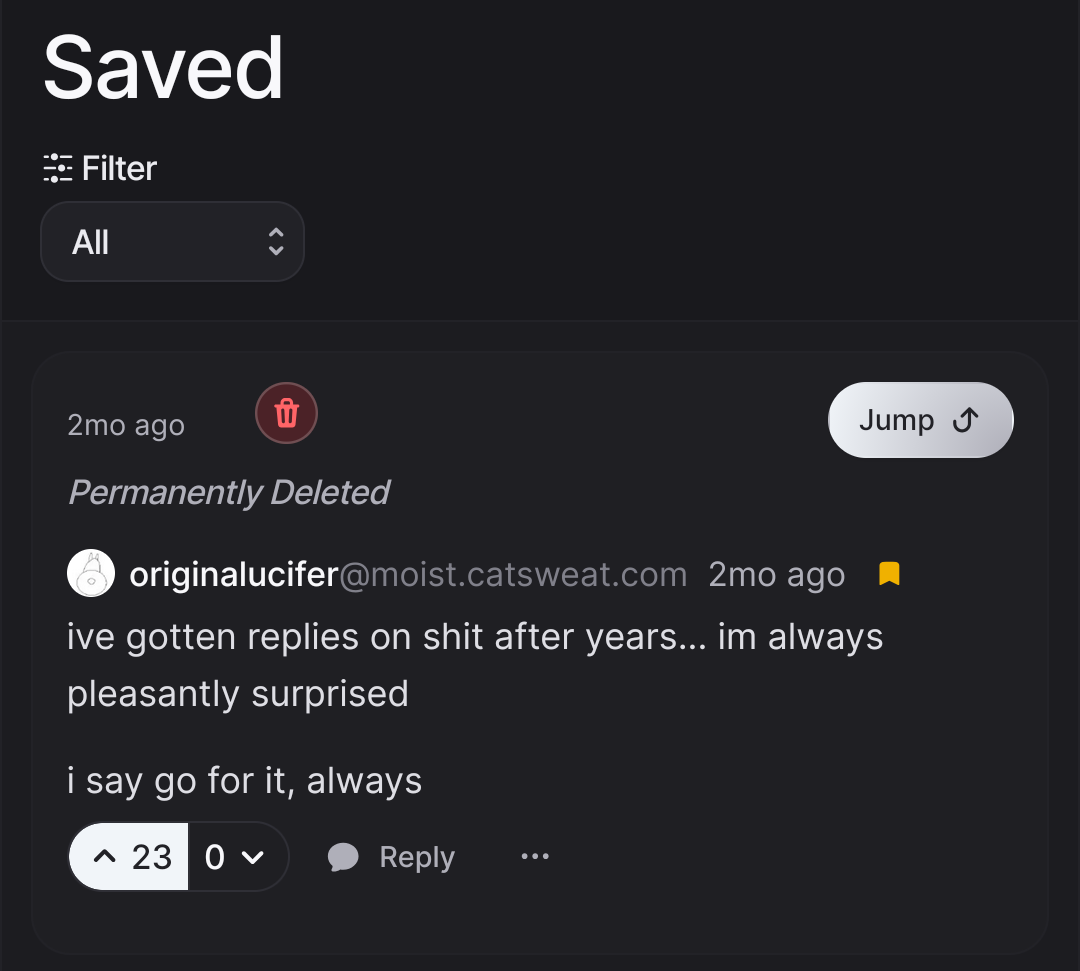Click the comment's 2mo ago timestamp
1080x971 pixels.
(776, 575)
